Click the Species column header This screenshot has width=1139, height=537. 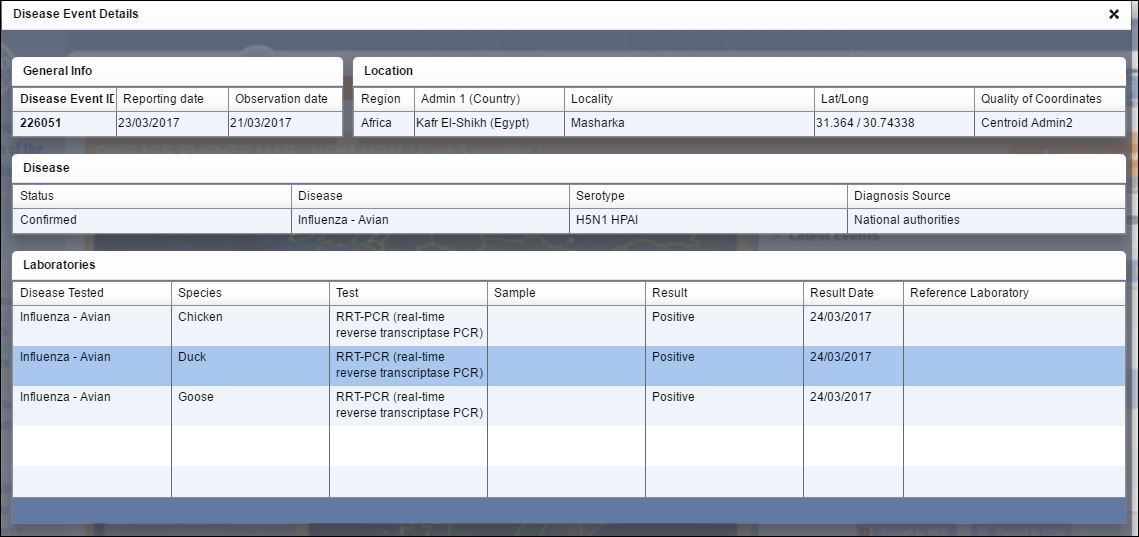[x=251, y=294]
